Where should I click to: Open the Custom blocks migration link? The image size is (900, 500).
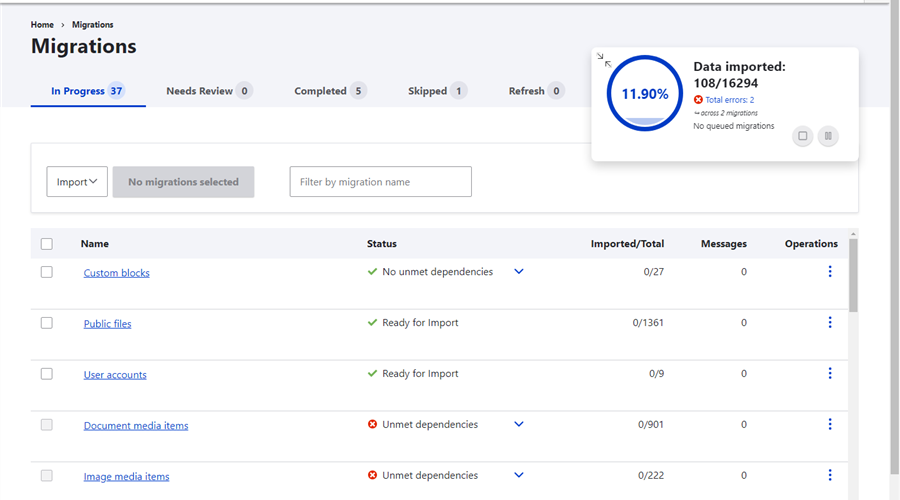point(117,273)
